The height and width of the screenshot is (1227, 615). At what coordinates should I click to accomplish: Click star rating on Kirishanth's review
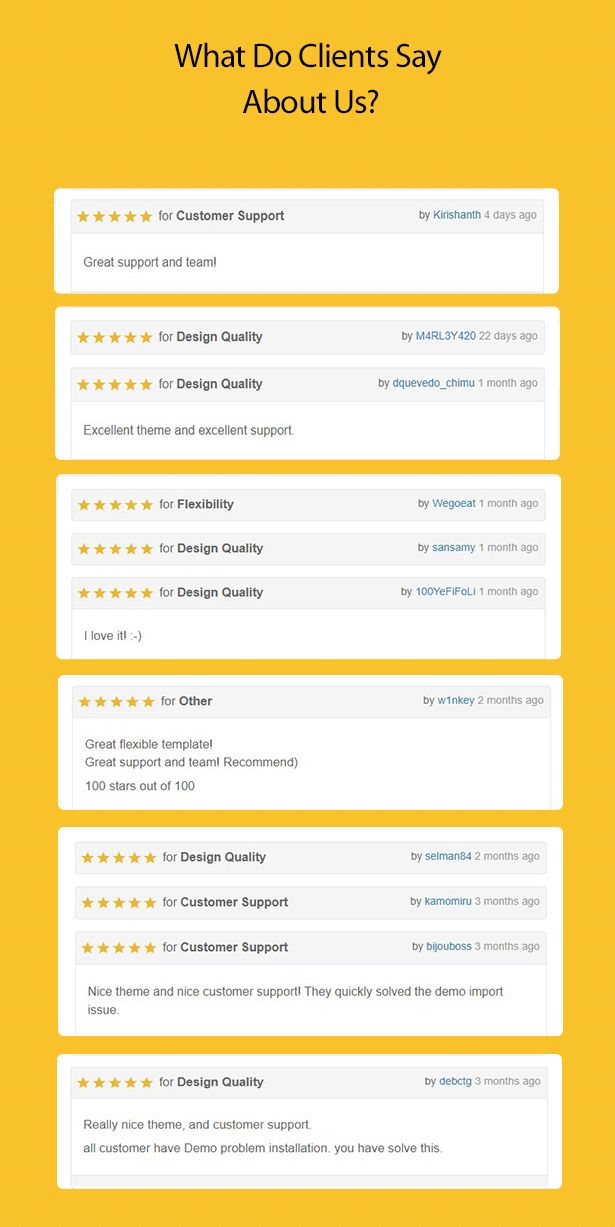click(x=115, y=216)
